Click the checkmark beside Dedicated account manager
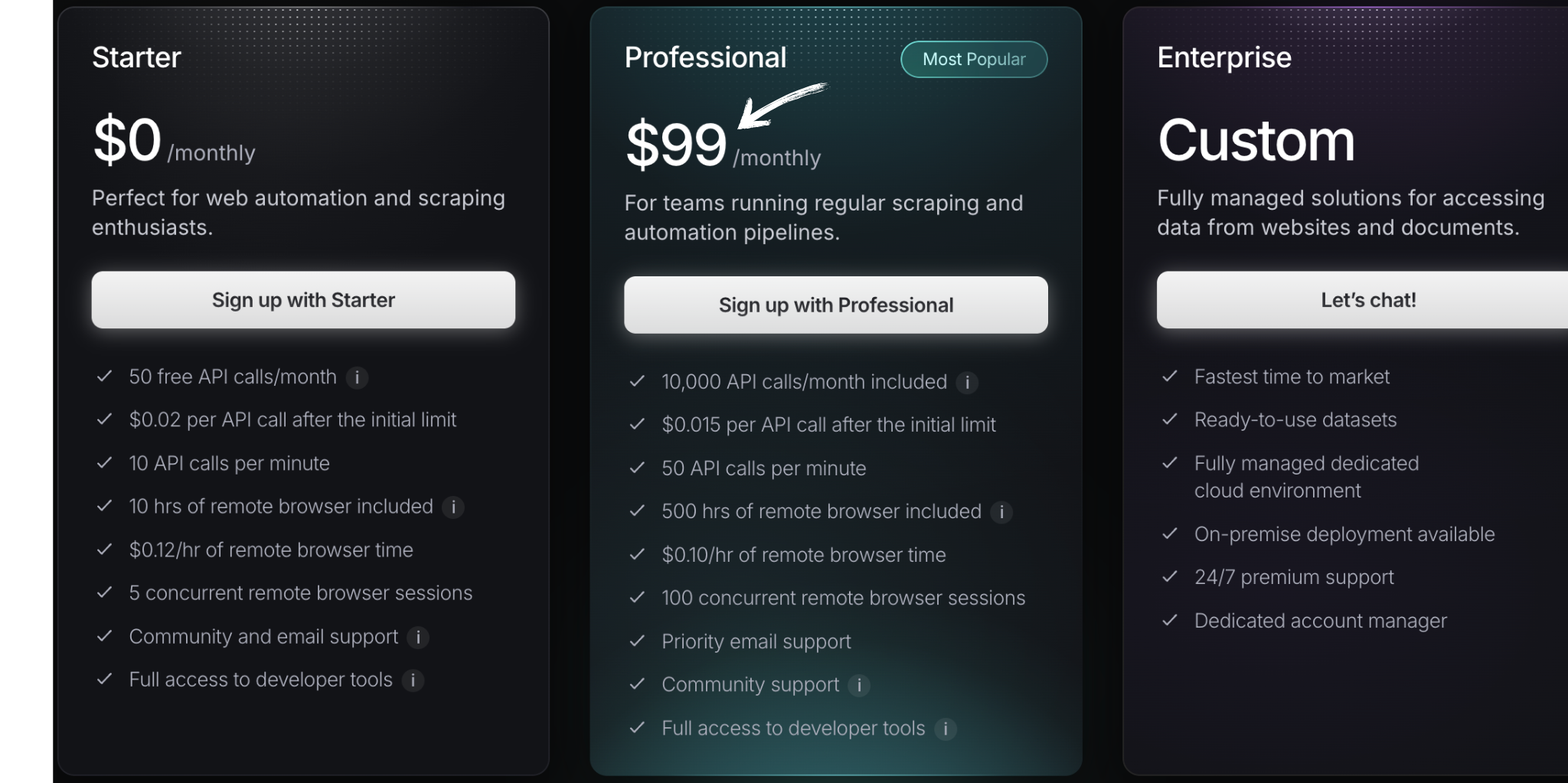 1170,621
